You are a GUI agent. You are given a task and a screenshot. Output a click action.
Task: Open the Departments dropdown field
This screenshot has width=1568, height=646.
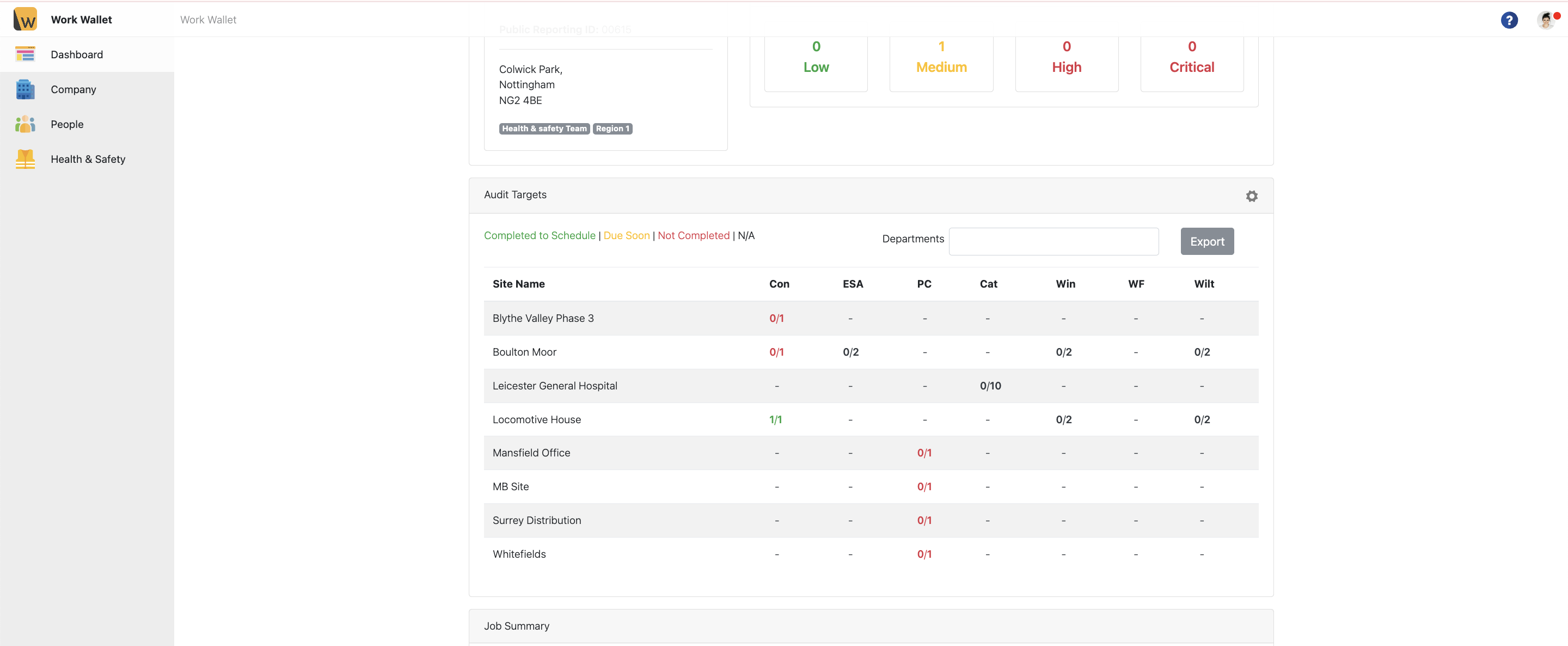(1053, 241)
